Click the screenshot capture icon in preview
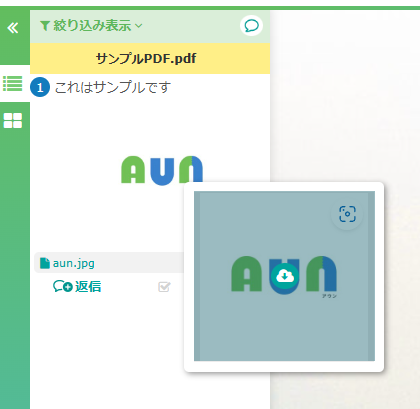 pyautogui.click(x=347, y=214)
